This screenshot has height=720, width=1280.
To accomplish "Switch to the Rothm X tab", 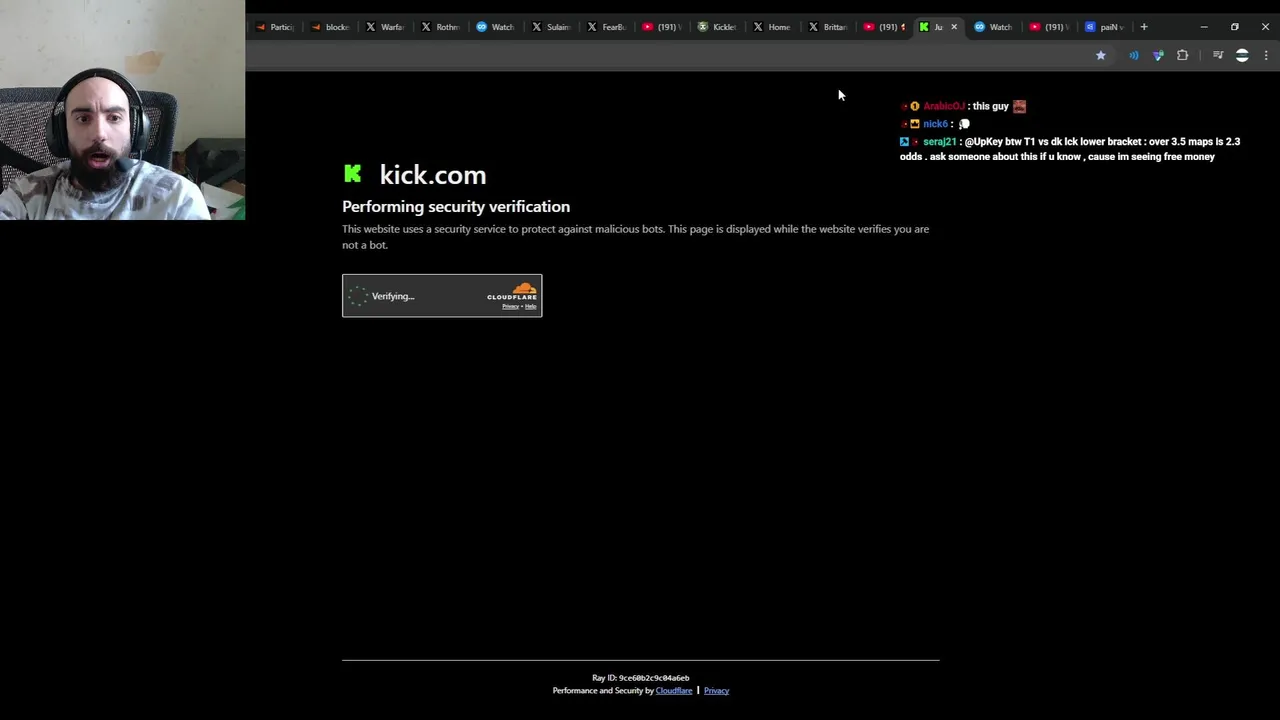I will tap(439, 27).
